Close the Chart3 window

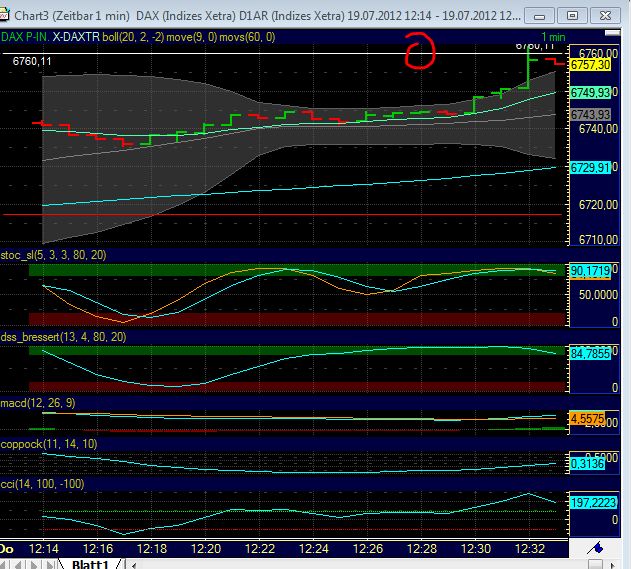605,16
